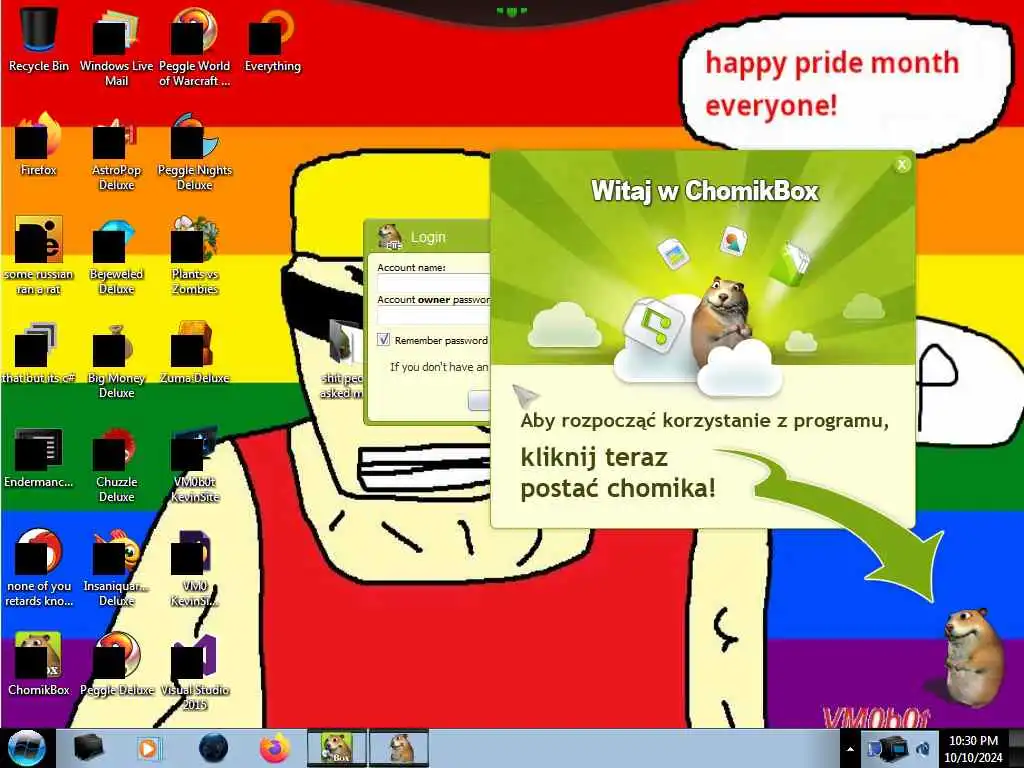The width and height of the screenshot is (1024, 768).
Task: Switch to the ChomikBox 'Box' taskbar window
Action: click(x=337, y=748)
